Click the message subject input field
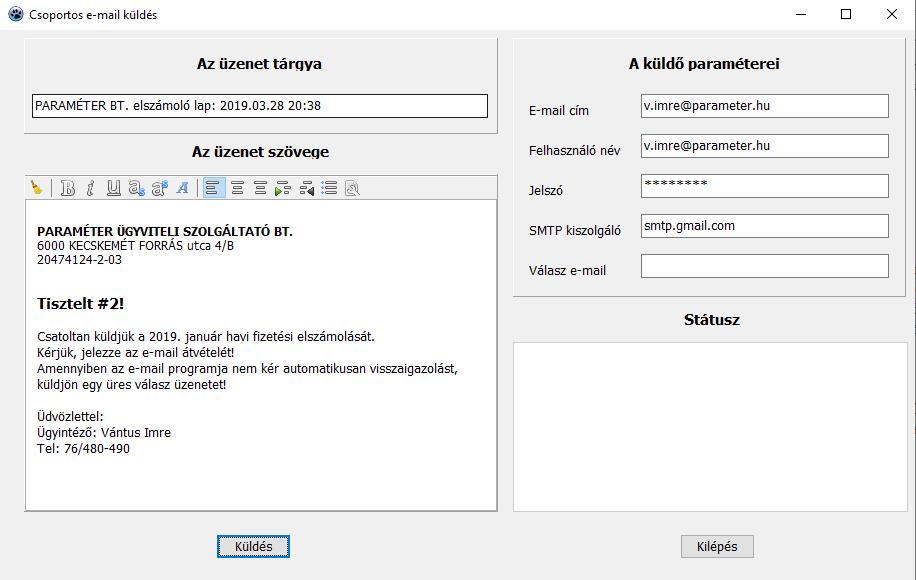Image resolution: width=916 pixels, height=580 pixels. 259,106
